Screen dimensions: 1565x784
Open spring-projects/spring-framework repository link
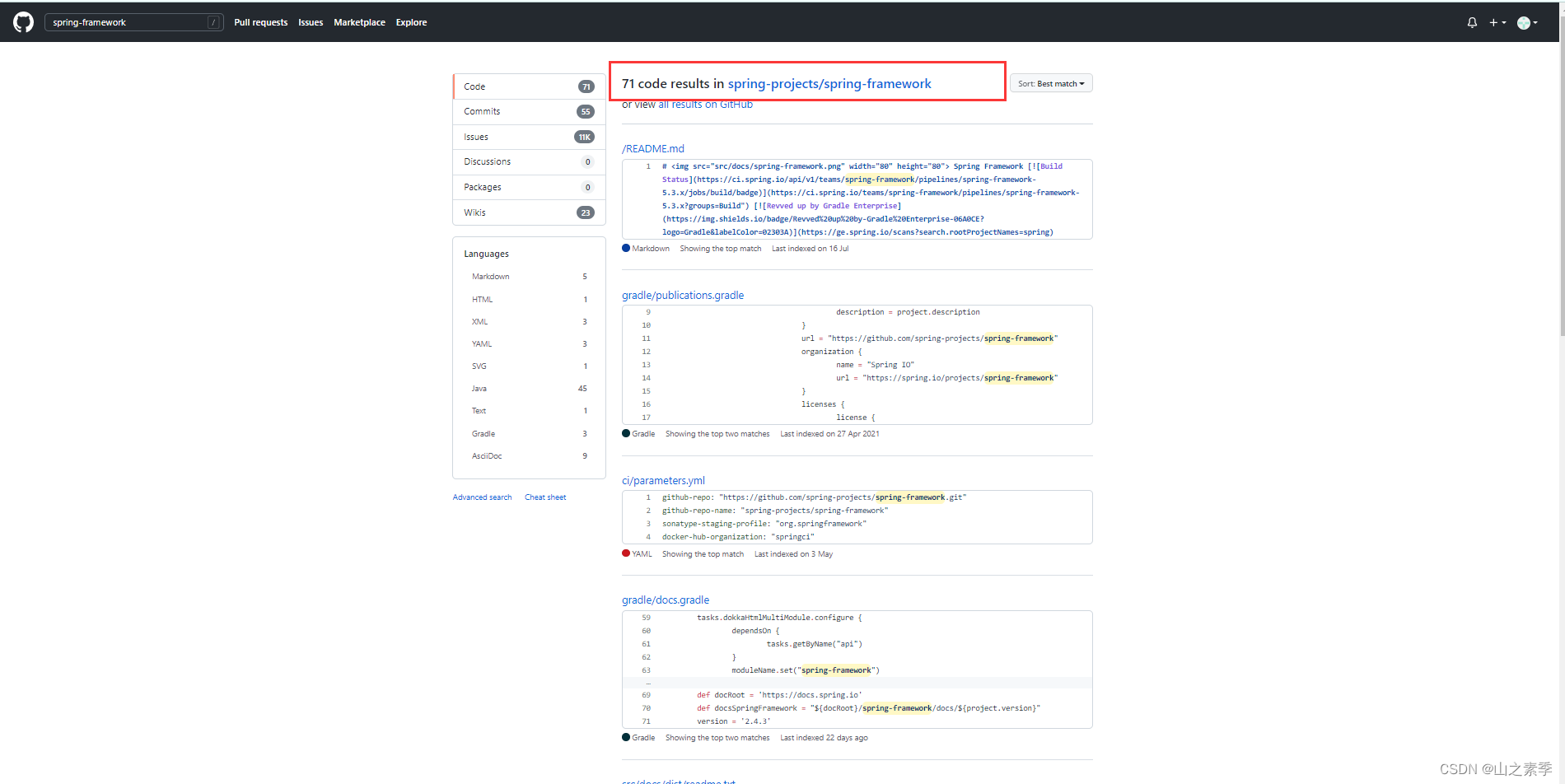click(x=829, y=84)
